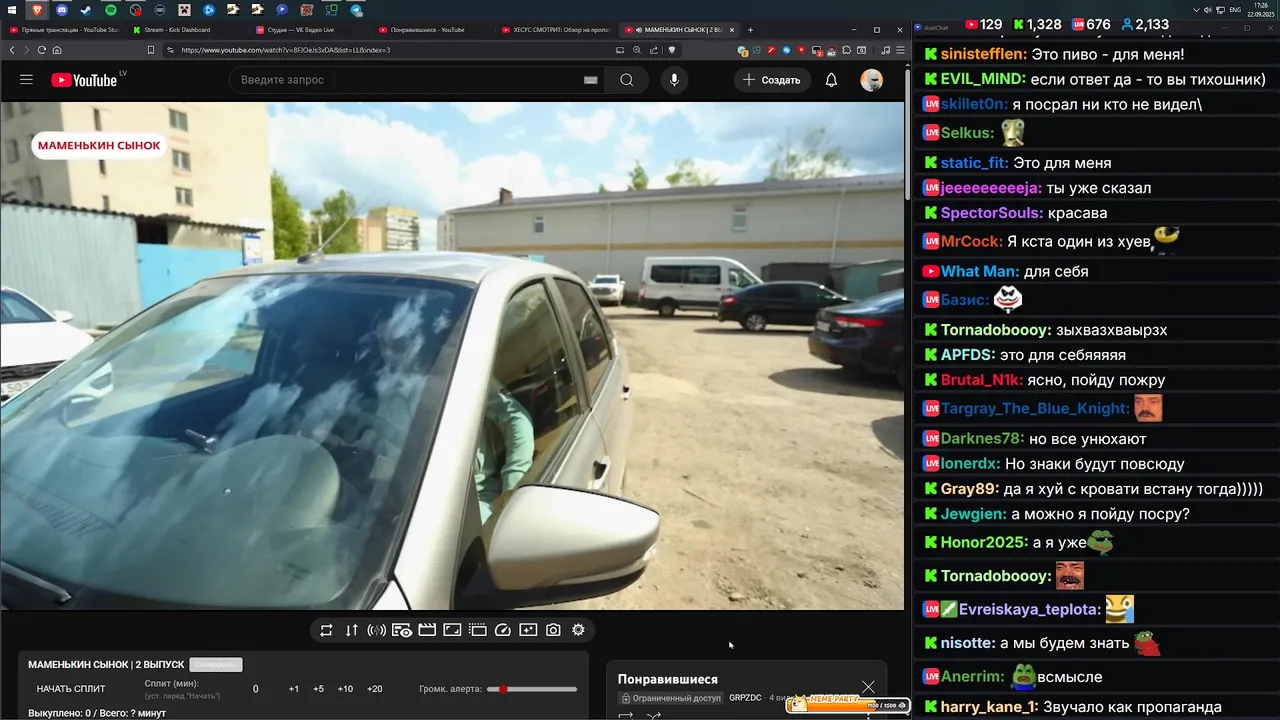This screenshot has width=1280, height=720.
Task: Click the eye-screen icon in video toolbar
Action: (x=402, y=630)
